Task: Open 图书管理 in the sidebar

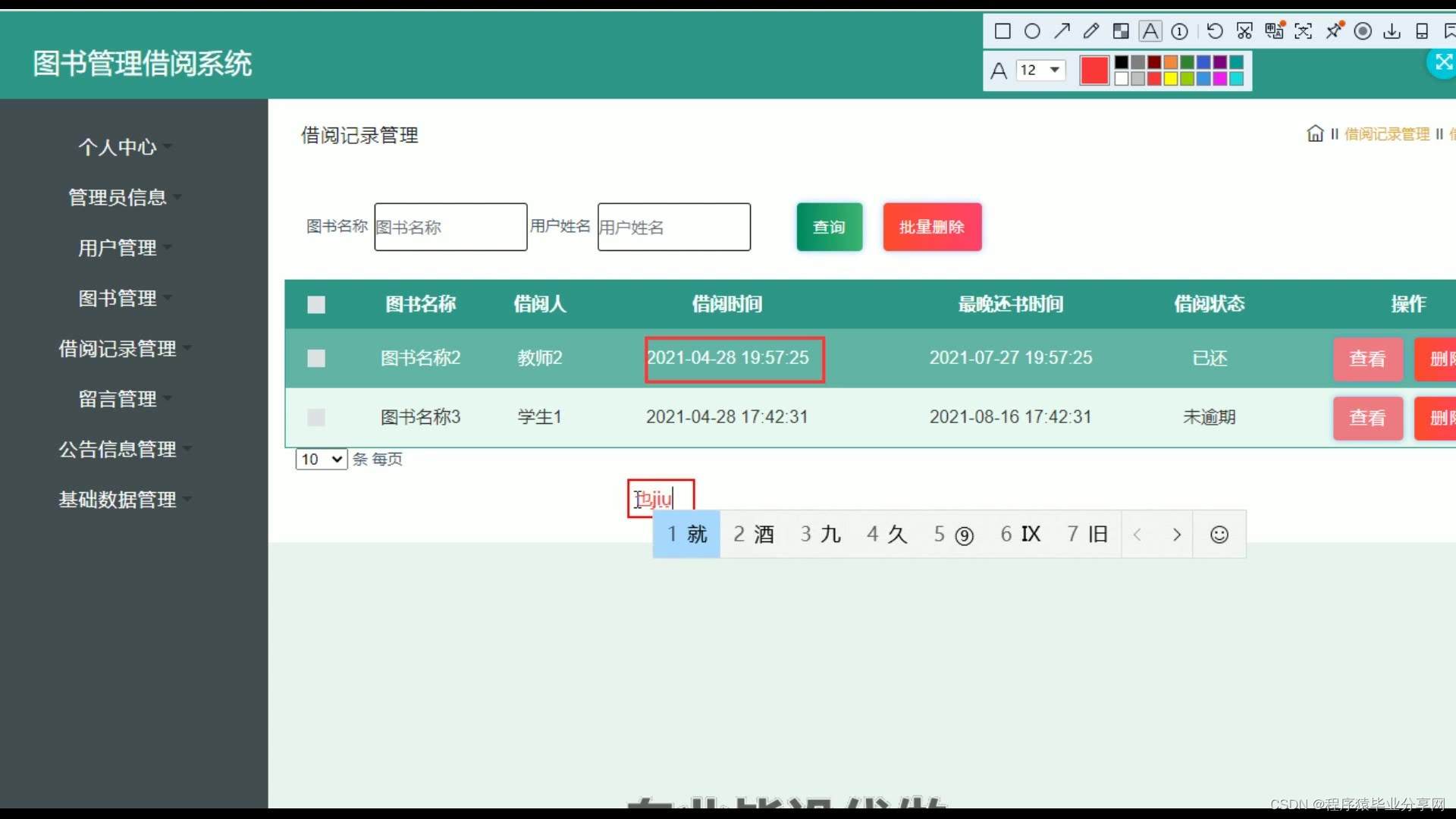Action: coord(118,299)
